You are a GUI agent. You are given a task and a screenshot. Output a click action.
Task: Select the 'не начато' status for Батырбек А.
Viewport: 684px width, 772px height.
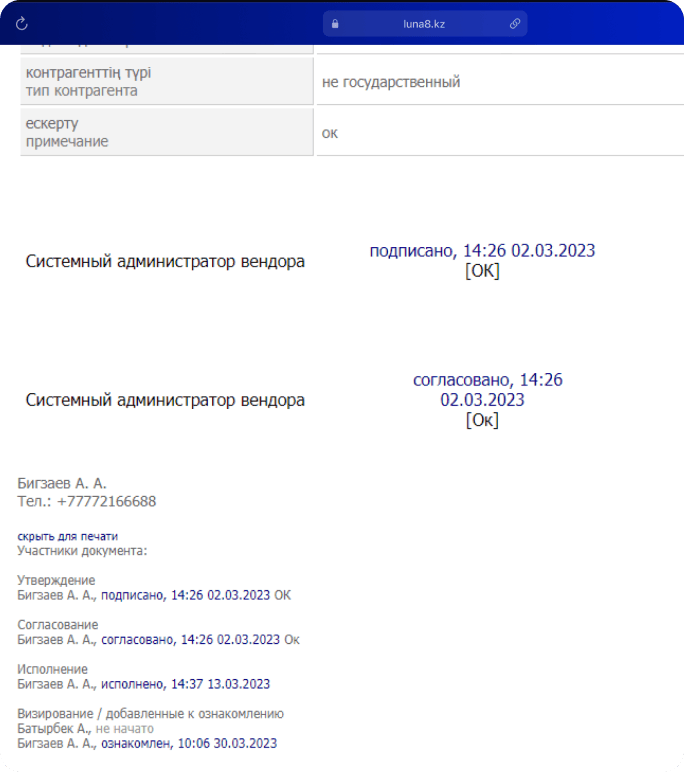click(125, 729)
